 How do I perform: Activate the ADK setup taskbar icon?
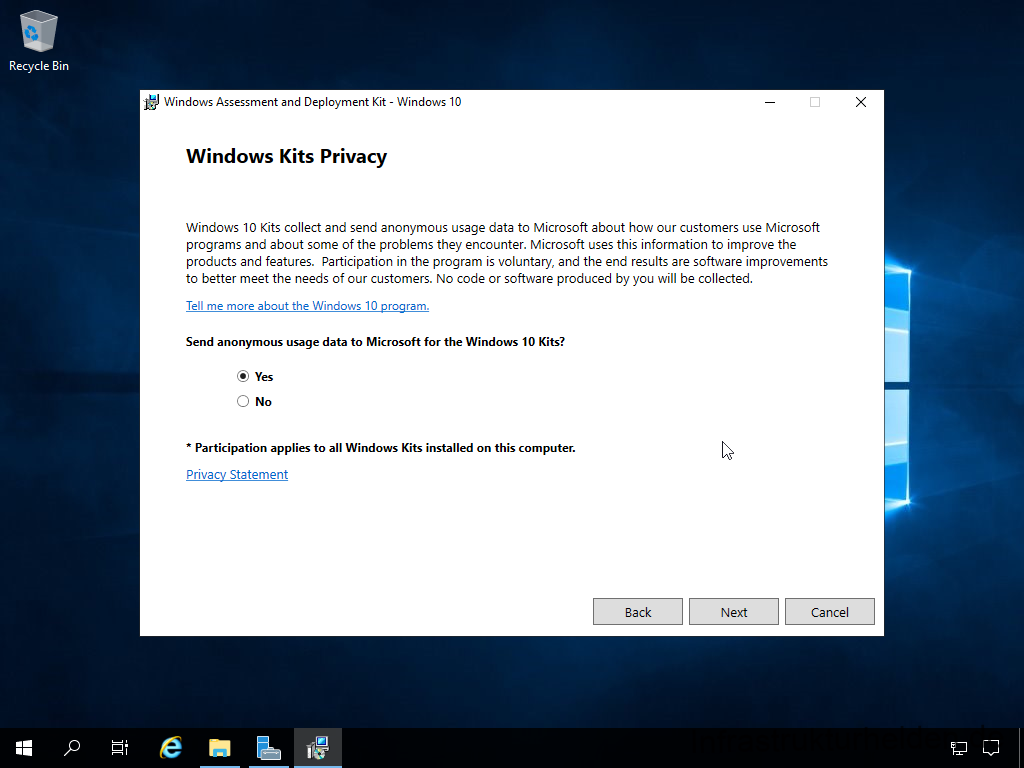point(317,748)
